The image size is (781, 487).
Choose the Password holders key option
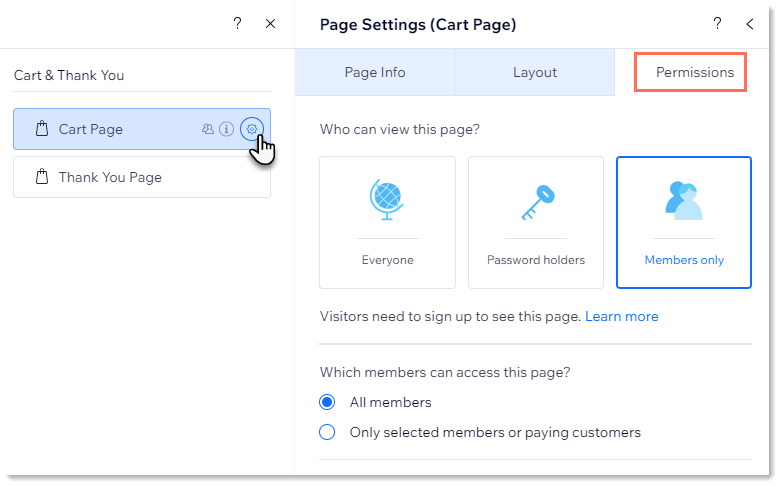[536, 223]
